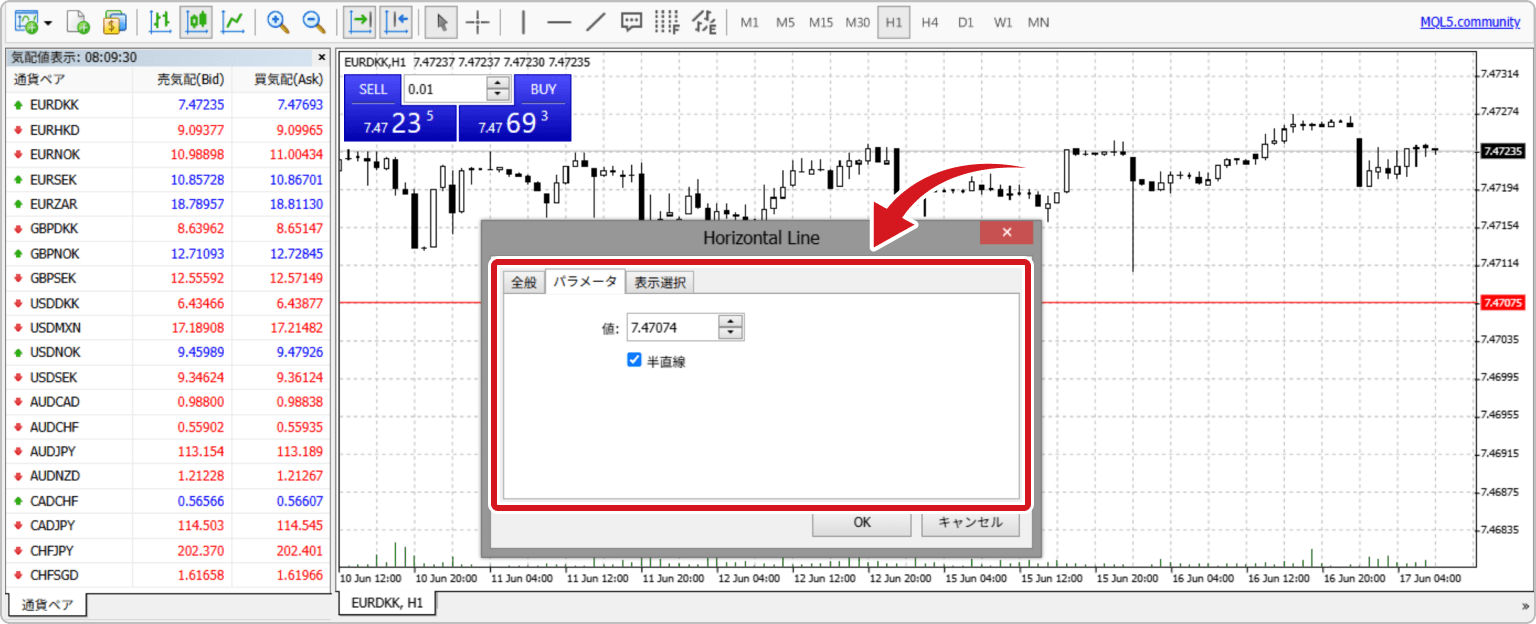Select the AUDJPY symbol row
Viewport: 1536px width, 624px height.
click(x=168, y=452)
